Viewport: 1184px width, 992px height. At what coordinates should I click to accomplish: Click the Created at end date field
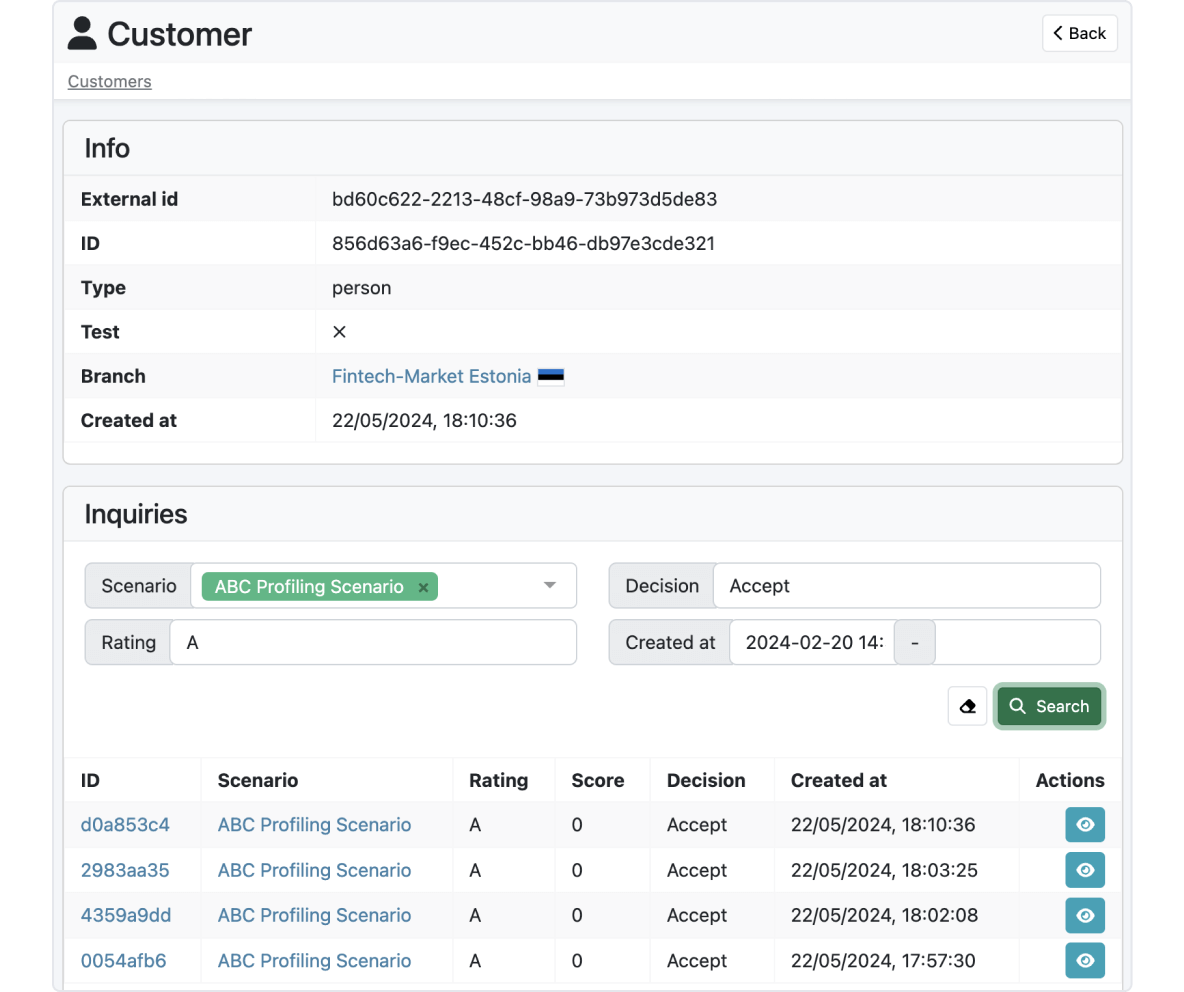tap(1017, 642)
